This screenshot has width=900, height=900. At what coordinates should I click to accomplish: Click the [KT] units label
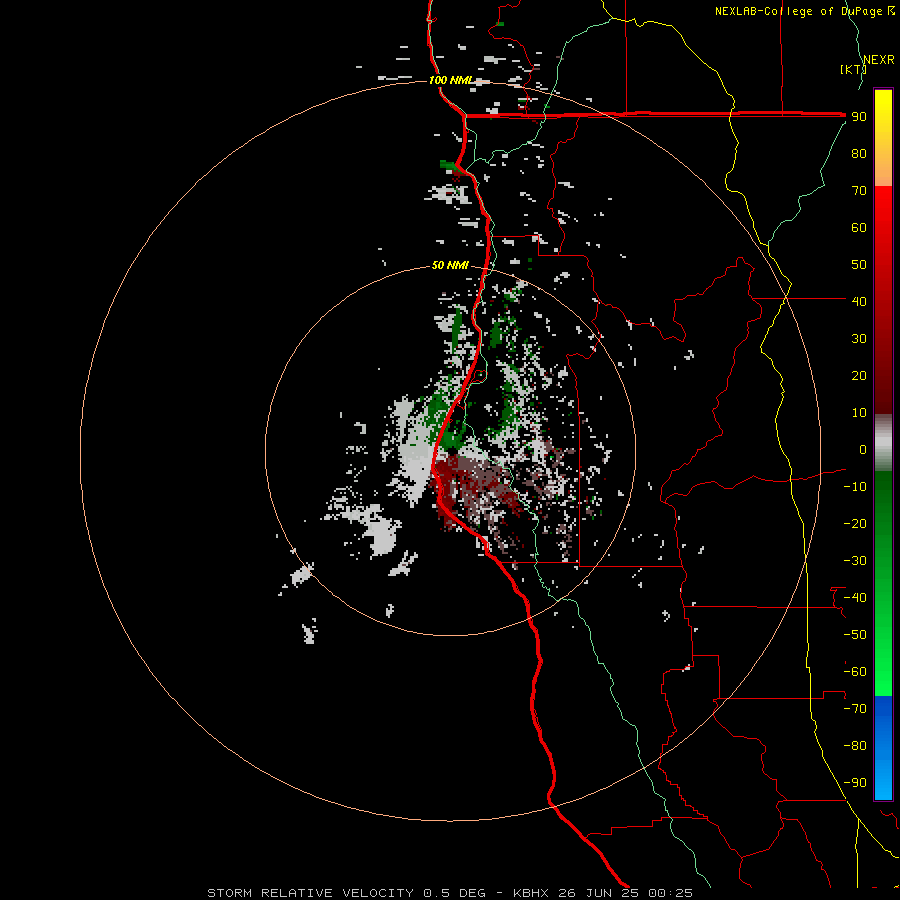(x=854, y=69)
